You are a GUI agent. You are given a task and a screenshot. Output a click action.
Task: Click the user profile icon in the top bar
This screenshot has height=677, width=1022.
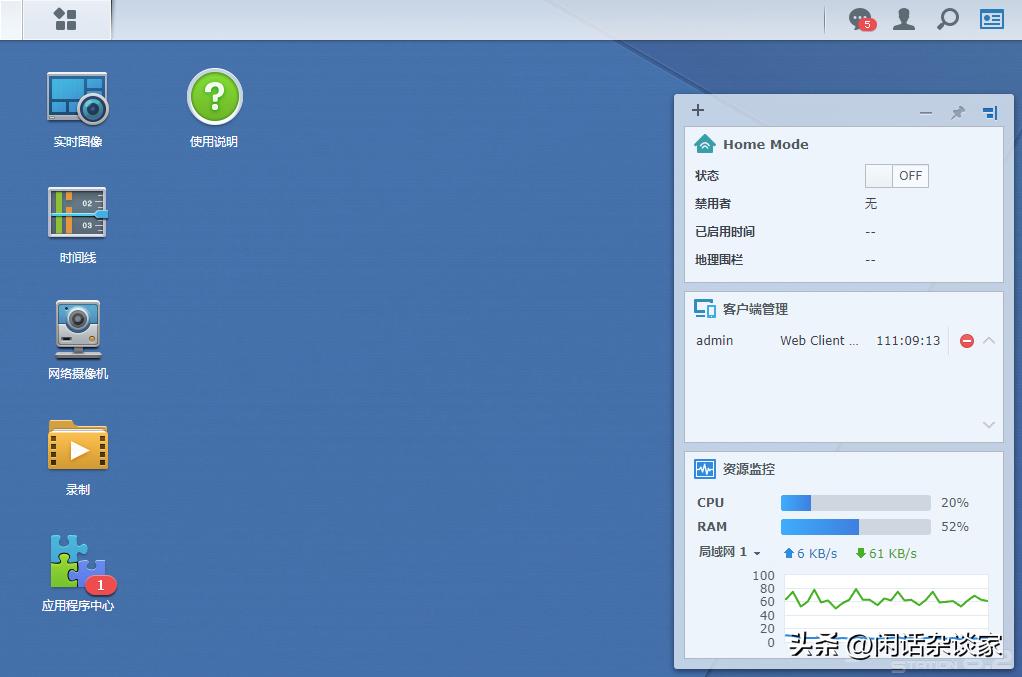(x=903, y=19)
